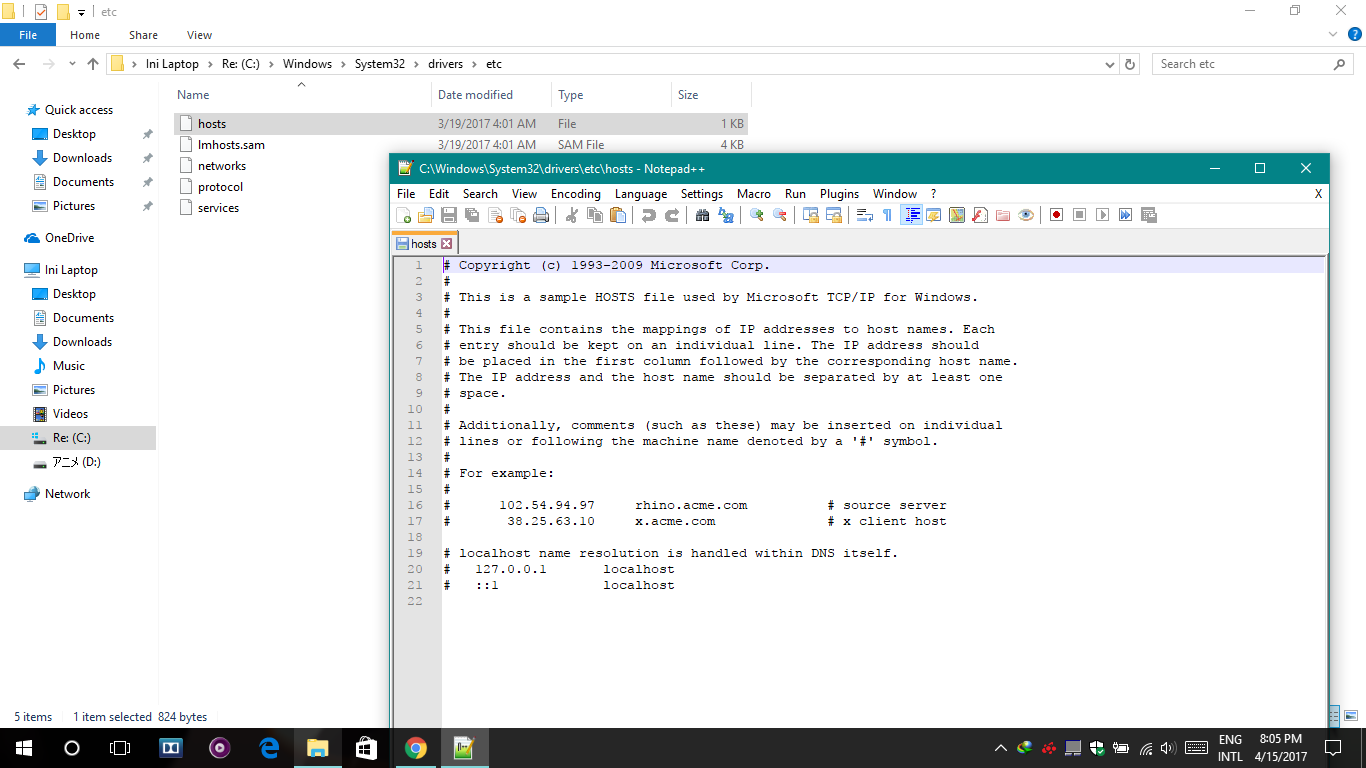Zoom out the editor text
The height and width of the screenshot is (768, 1366).
click(780, 215)
